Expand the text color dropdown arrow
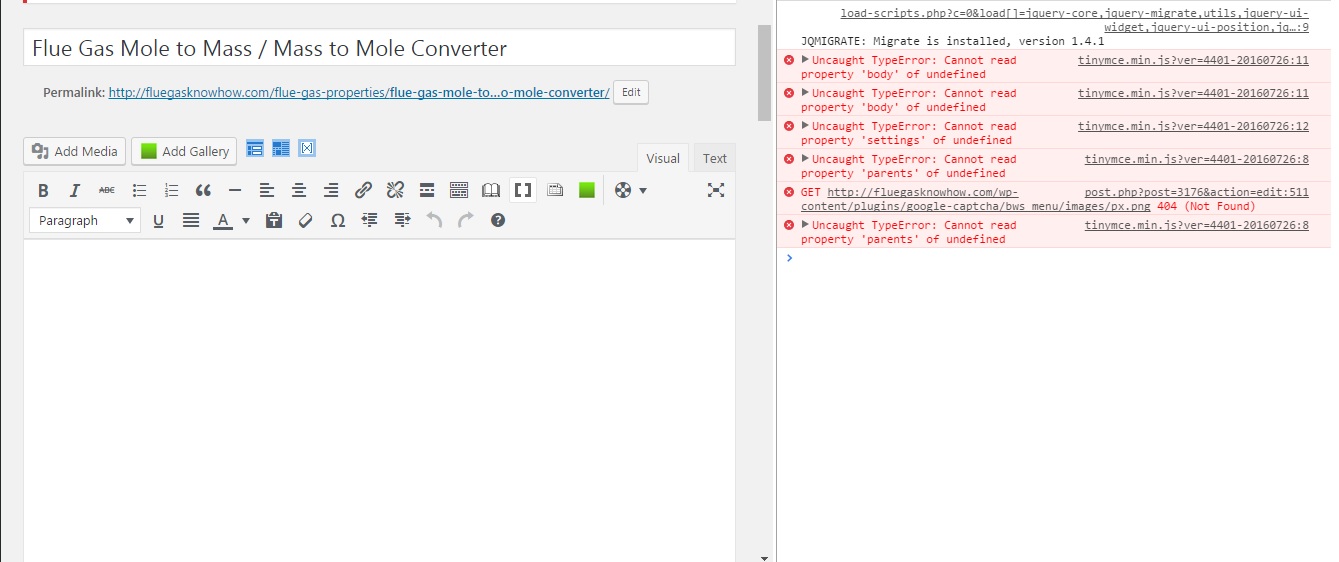The height and width of the screenshot is (562, 1339). (x=246, y=220)
